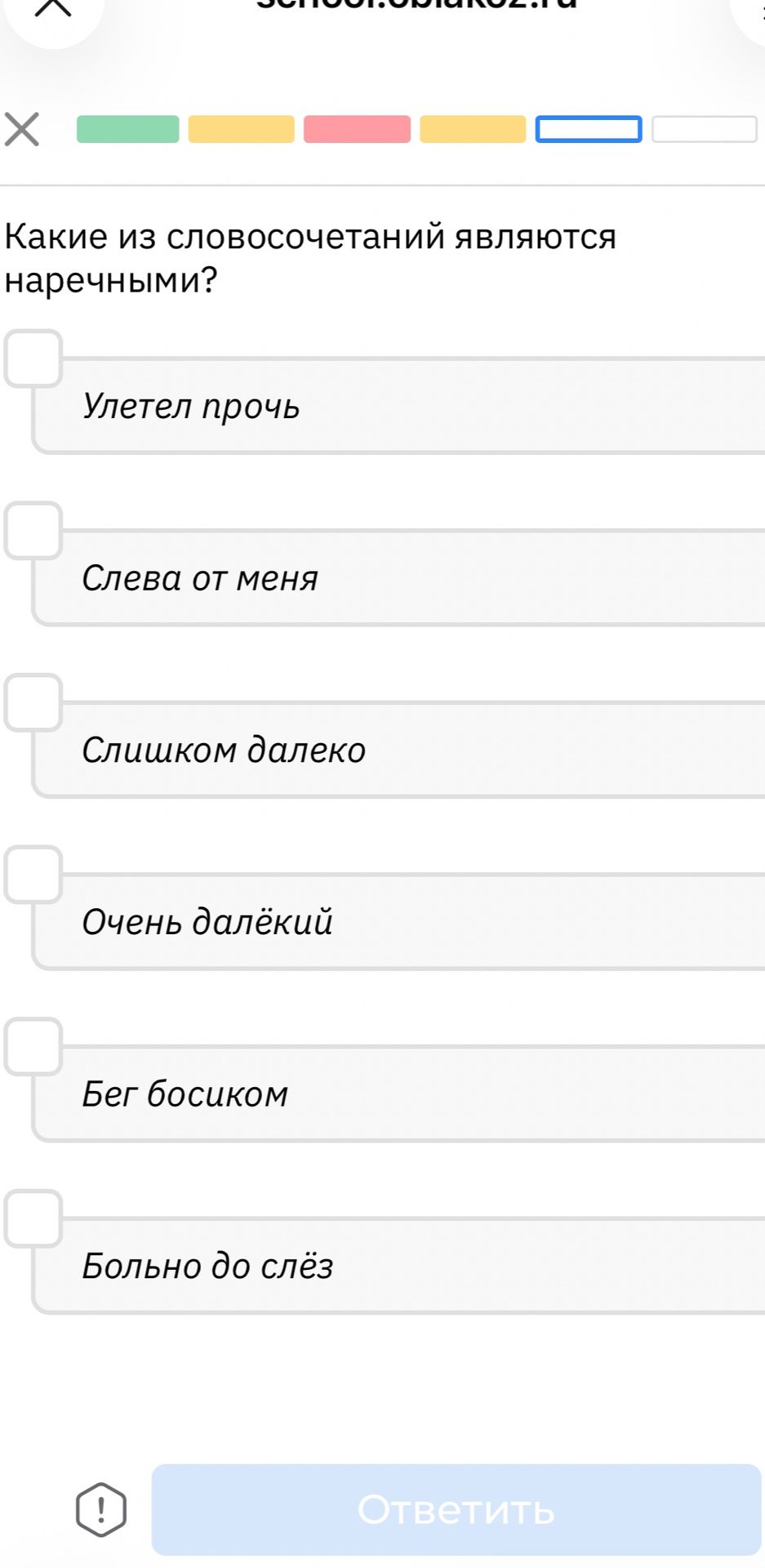Check the box for "Бег босиком"
The width and height of the screenshot is (765, 1568).
tap(33, 1046)
